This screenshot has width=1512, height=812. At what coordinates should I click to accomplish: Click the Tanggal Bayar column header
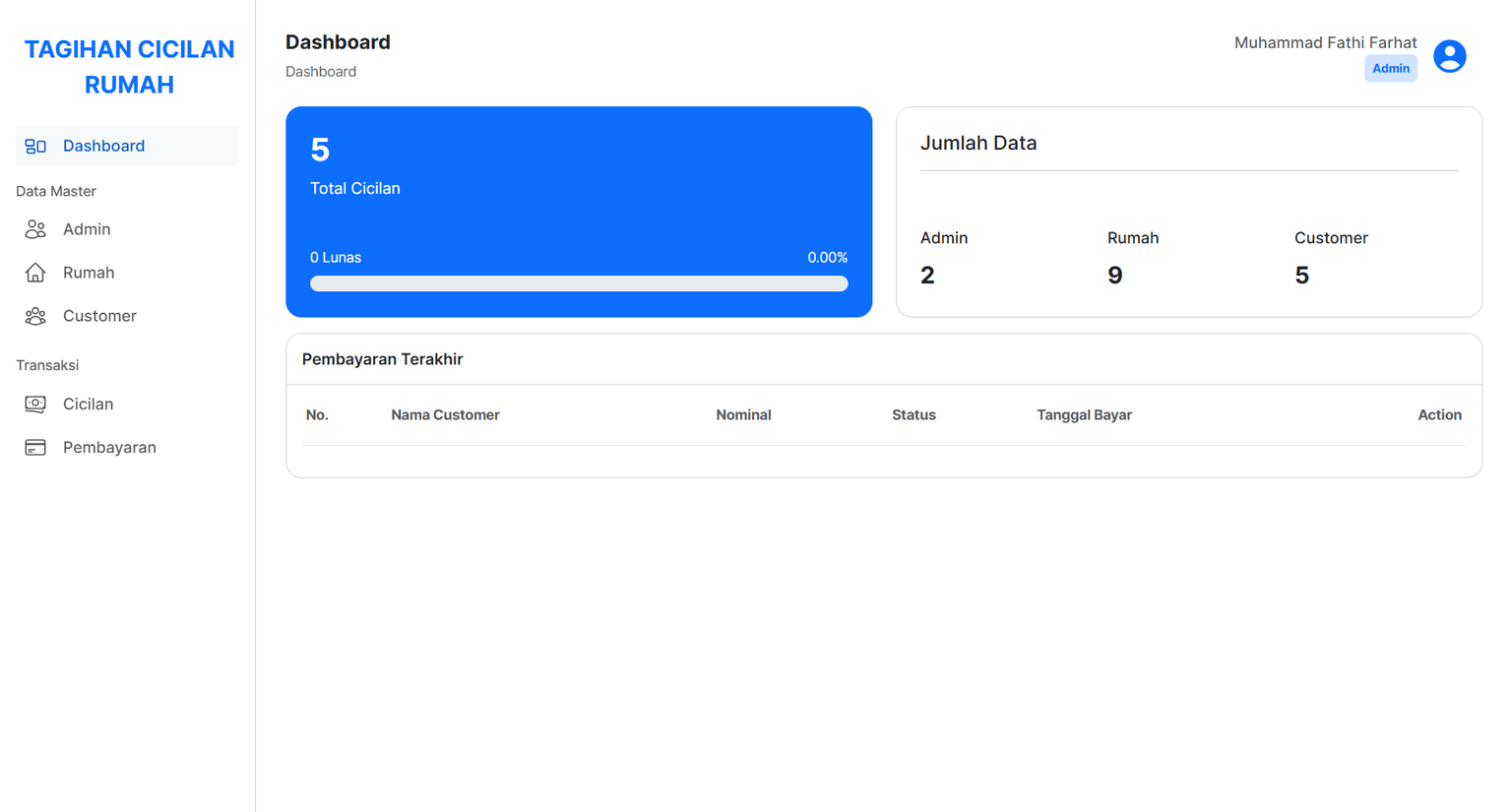pyautogui.click(x=1084, y=415)
